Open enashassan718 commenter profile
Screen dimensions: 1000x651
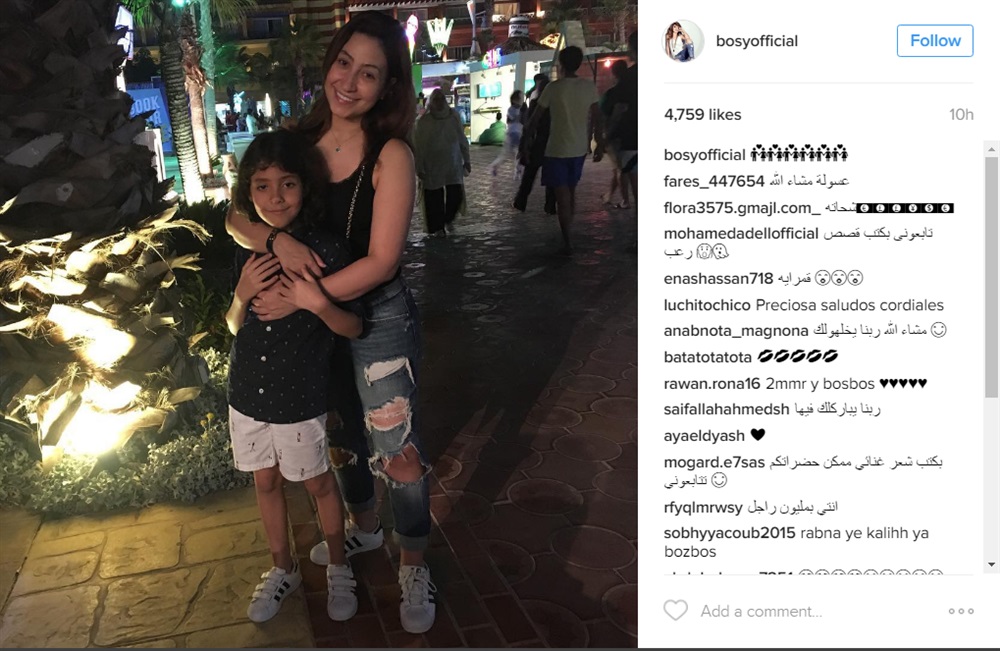coord(718,279)
